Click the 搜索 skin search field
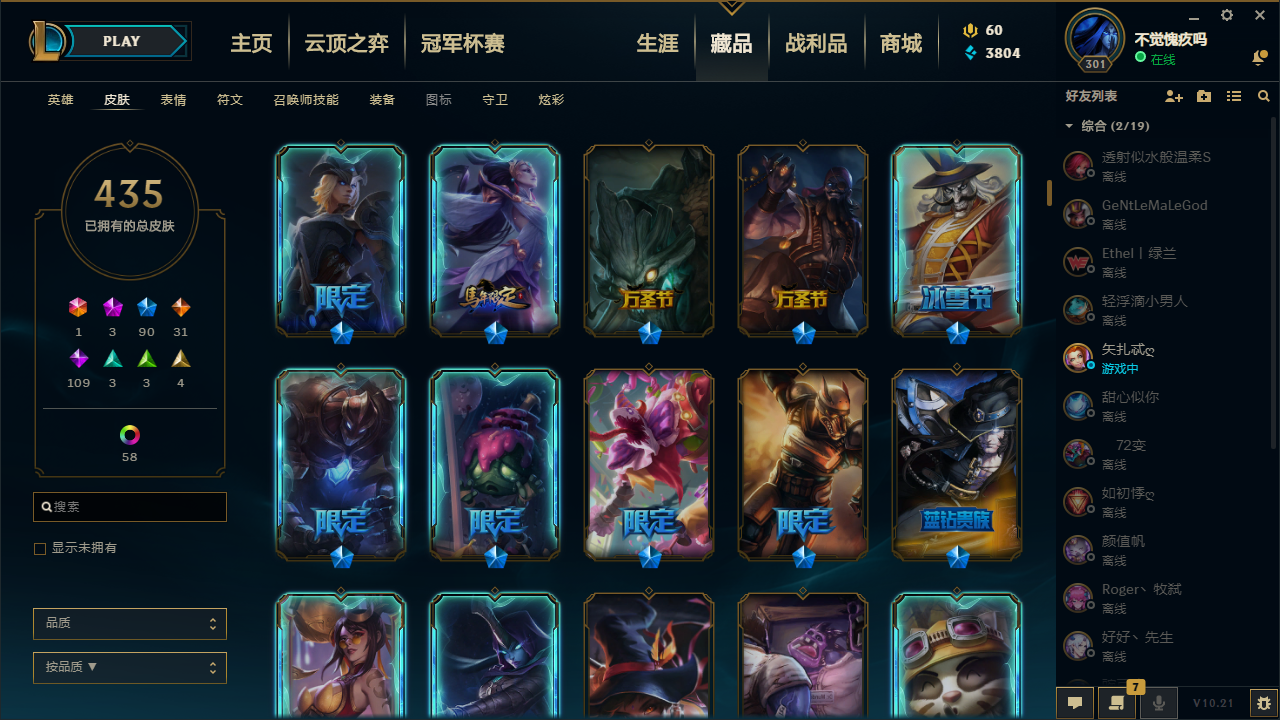This screenshot has height=720, width=1280. (130, 507)
